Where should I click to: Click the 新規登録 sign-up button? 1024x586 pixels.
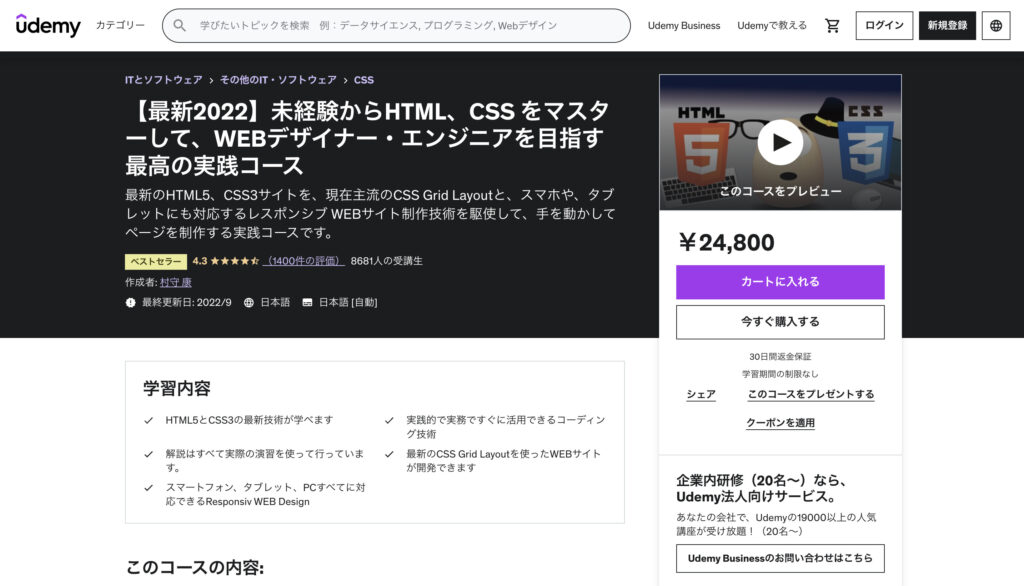947,25
